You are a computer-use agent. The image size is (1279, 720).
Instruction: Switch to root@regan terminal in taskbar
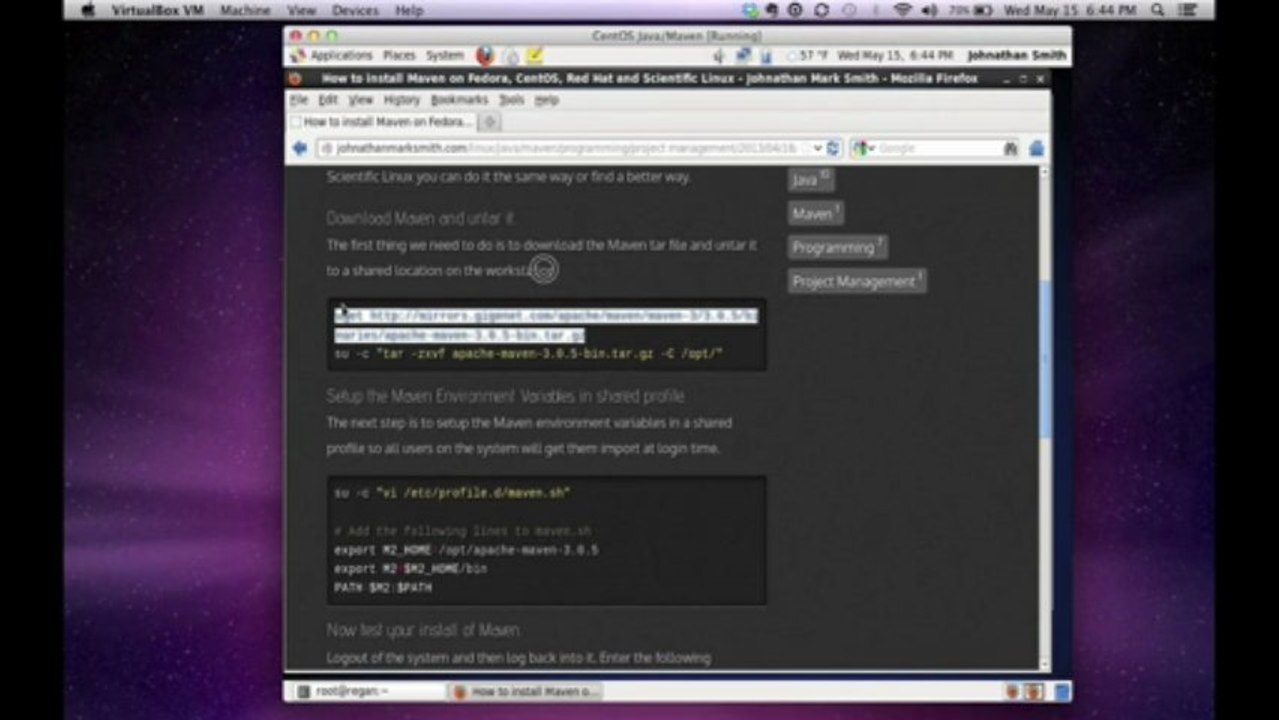pyautogui.click(x=368, y=691)
